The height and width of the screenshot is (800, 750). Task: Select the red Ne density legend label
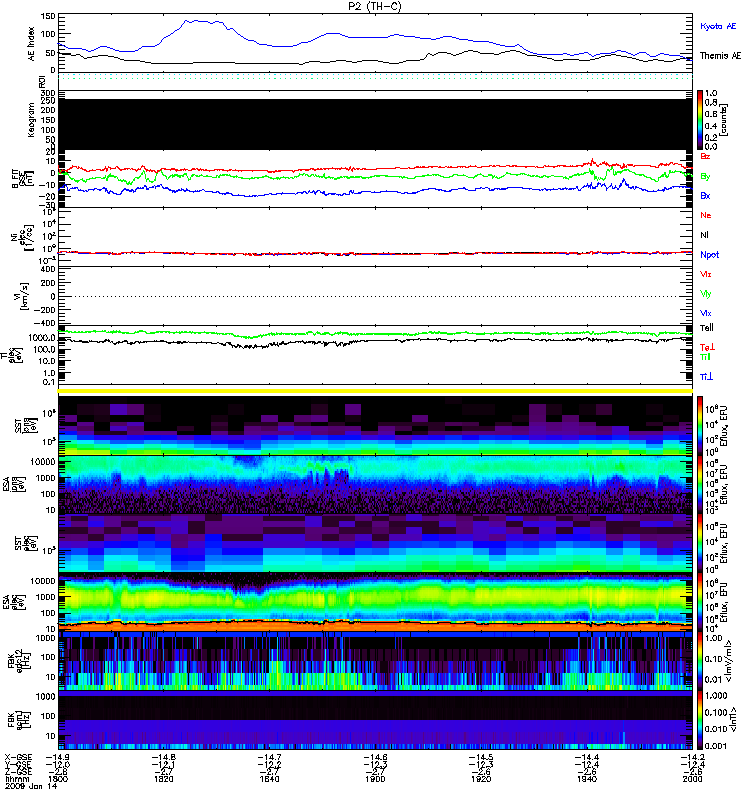tap(706, 215)
